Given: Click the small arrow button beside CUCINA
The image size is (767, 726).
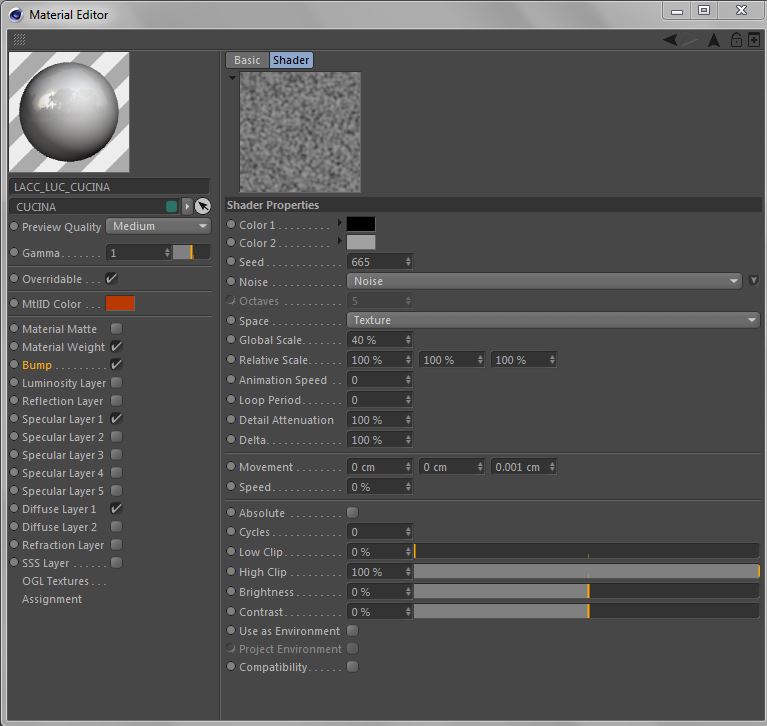Looking at the screenshot, I should click(187, 207).
